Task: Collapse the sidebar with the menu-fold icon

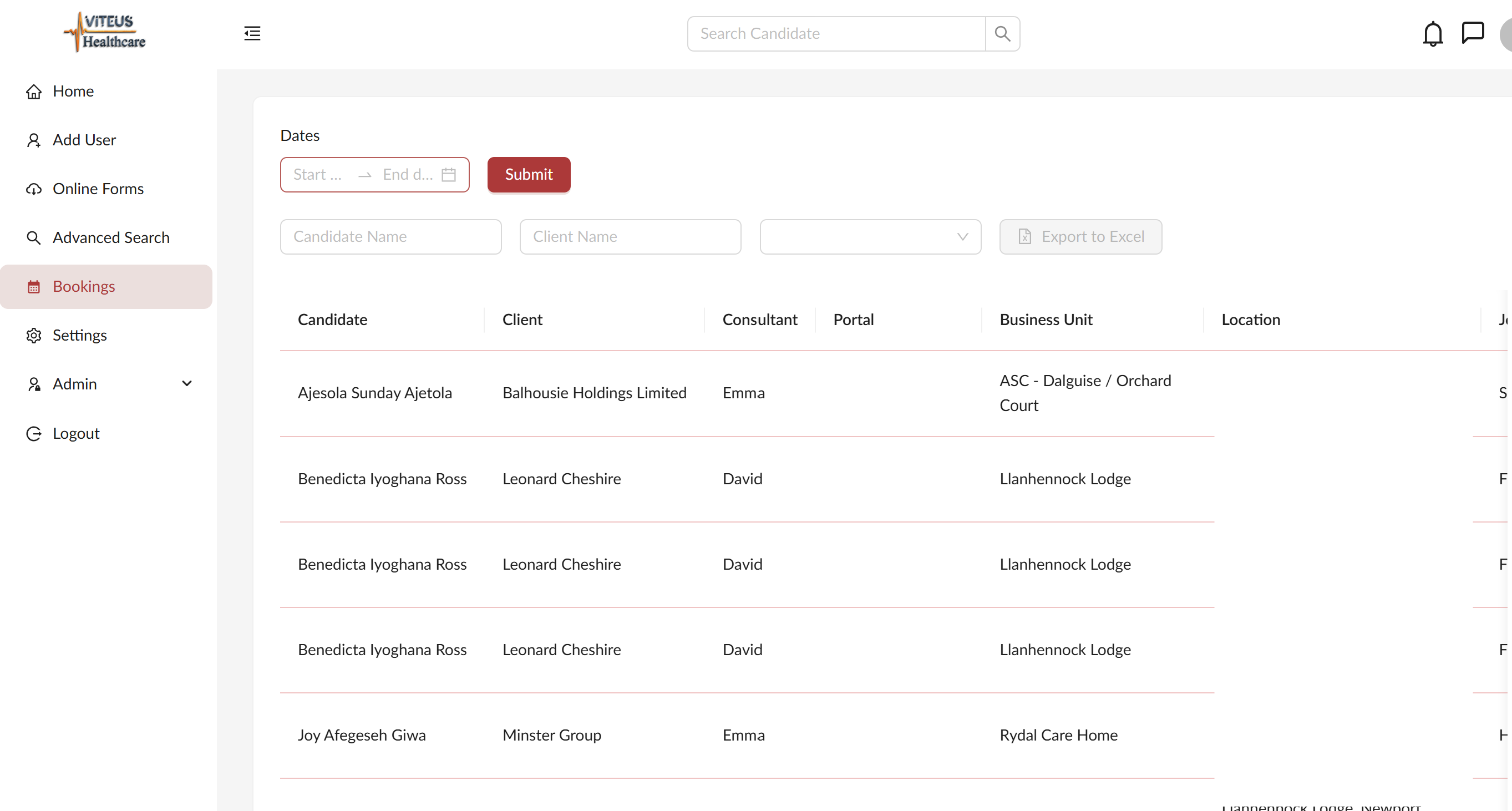Action: click(252, 33)
